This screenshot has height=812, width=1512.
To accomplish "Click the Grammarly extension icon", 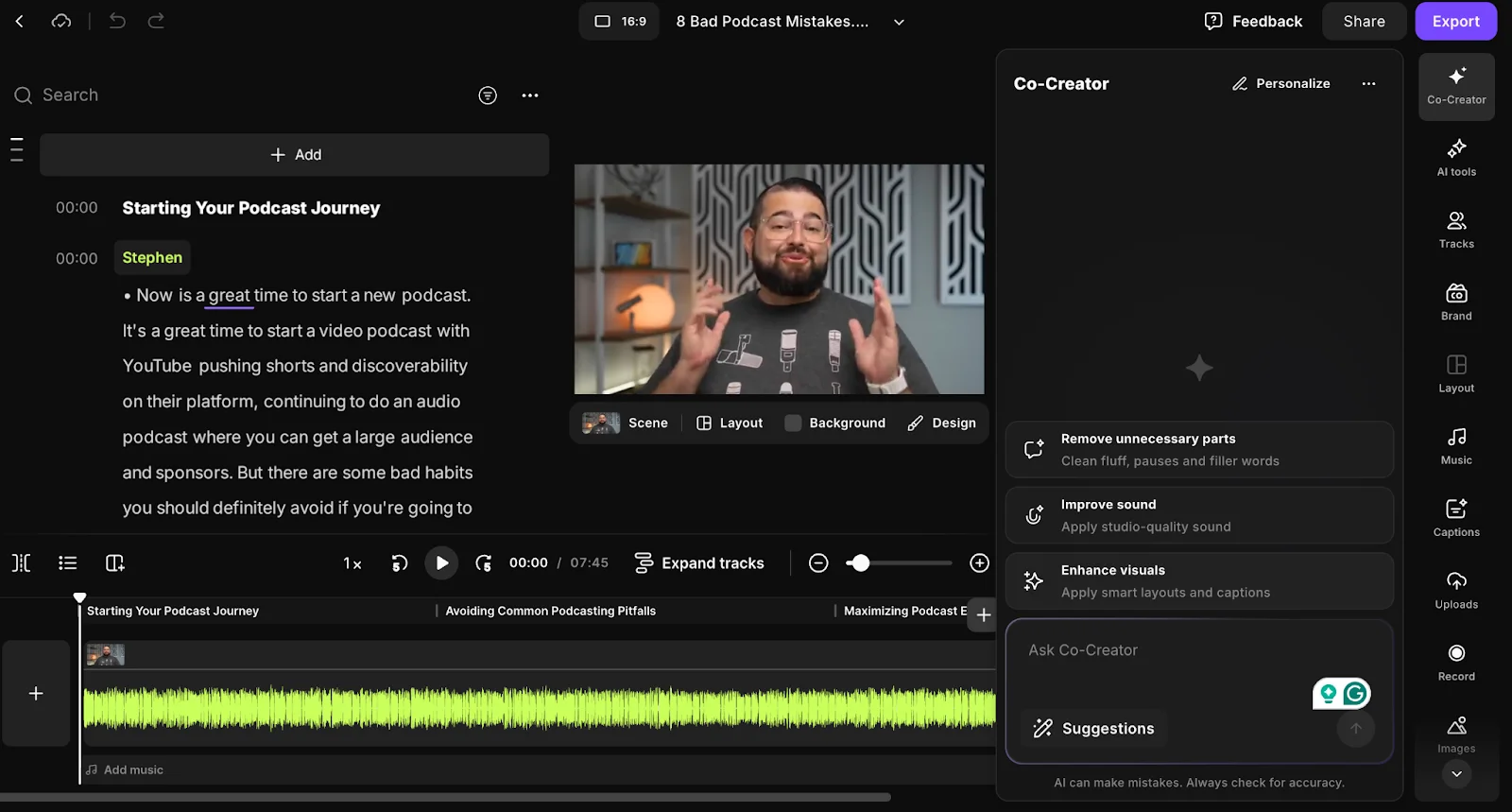I will (1355, 694).
